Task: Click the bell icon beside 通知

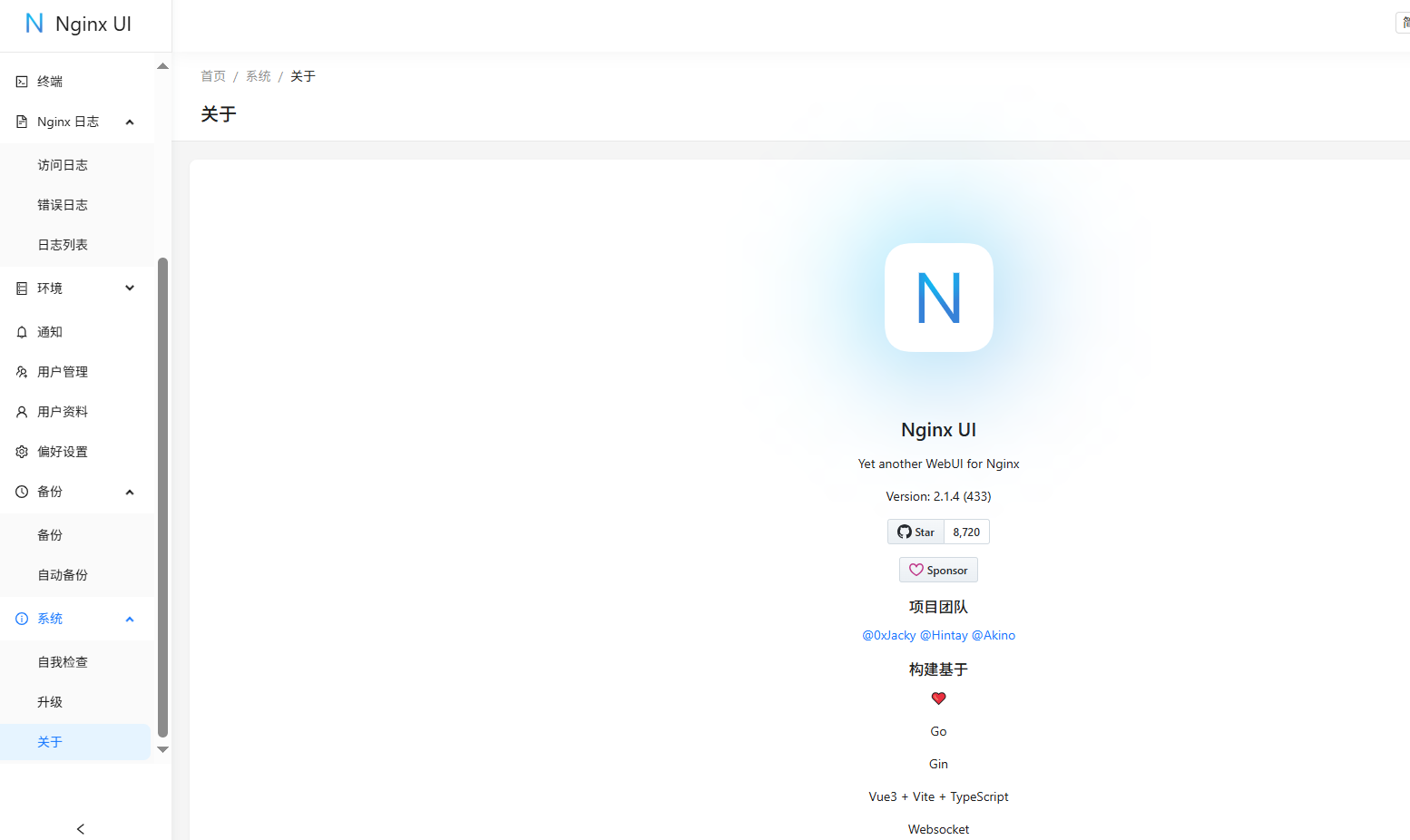Action: (22, 332)
